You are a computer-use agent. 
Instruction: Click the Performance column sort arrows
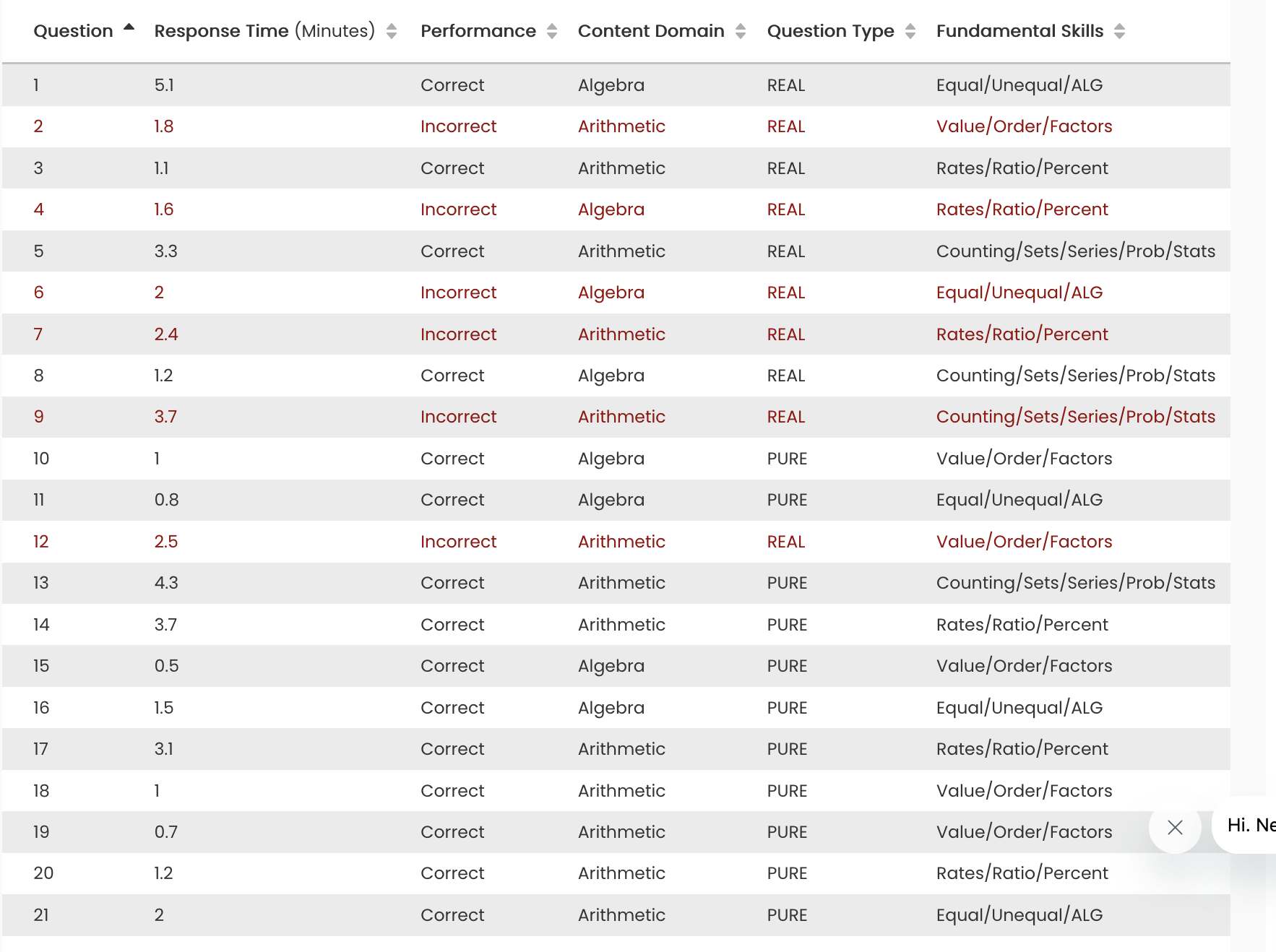pos(552,31)
